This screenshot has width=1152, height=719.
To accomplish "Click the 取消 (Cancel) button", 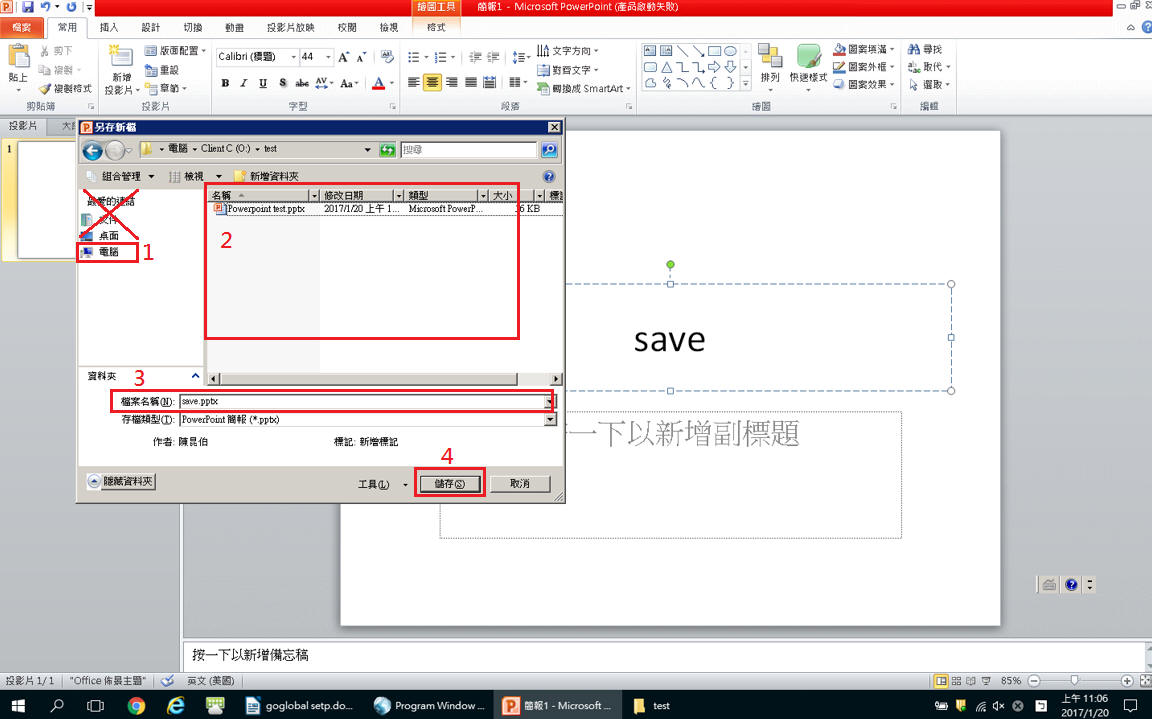I will coord(519,484).
